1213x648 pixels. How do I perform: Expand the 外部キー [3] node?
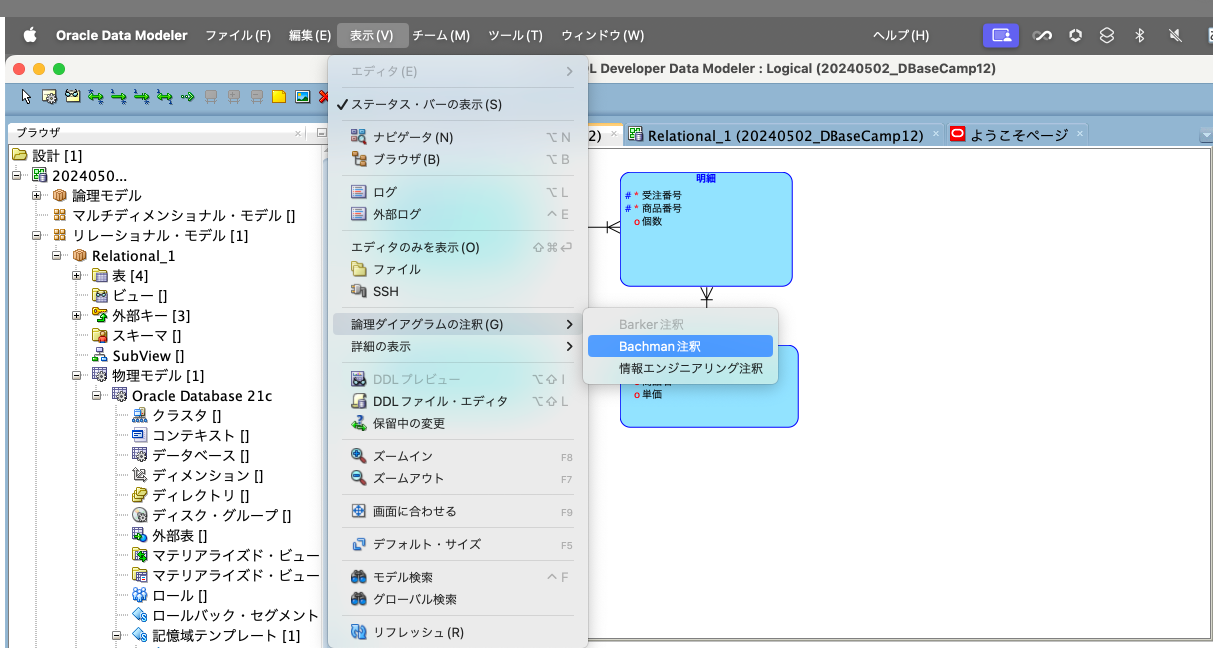(x=77, y=315)
